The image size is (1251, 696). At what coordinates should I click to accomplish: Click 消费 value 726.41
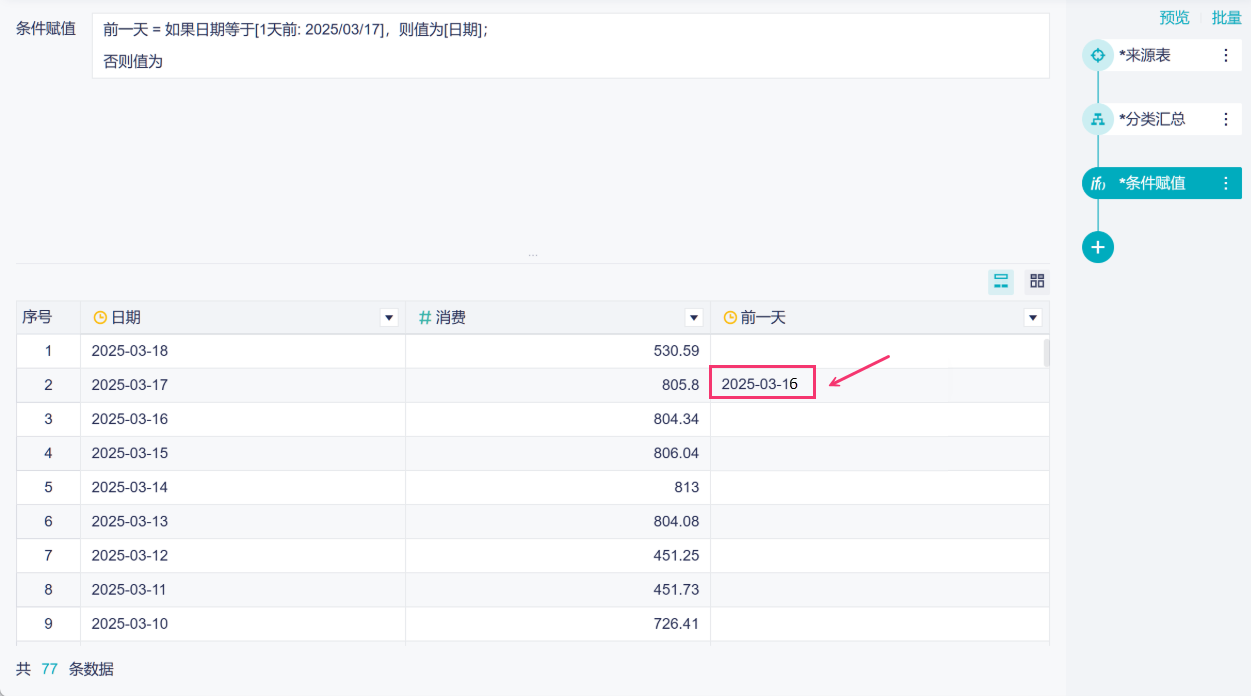pos(676,624)
